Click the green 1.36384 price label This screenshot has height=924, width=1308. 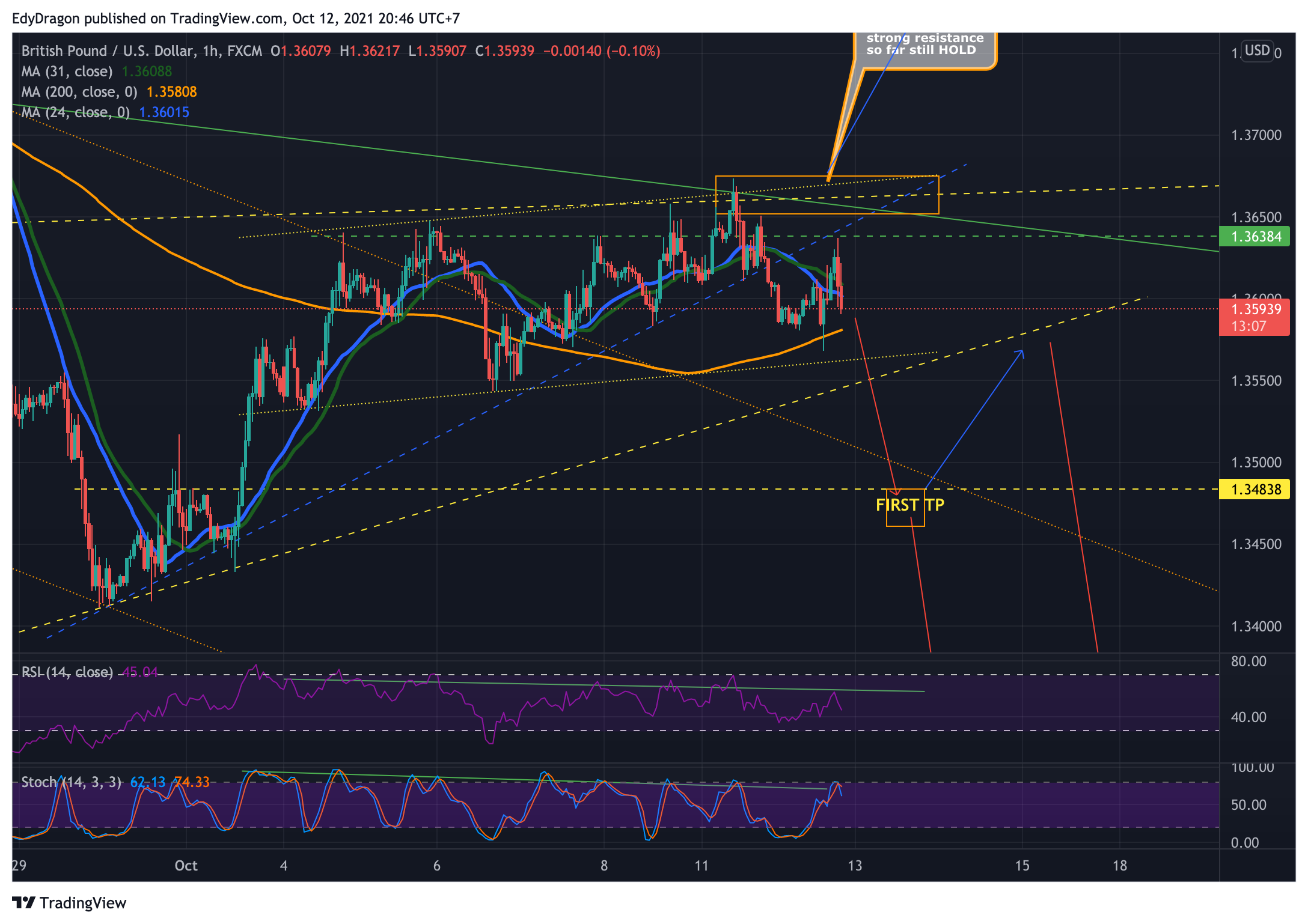pos(1256,237)
